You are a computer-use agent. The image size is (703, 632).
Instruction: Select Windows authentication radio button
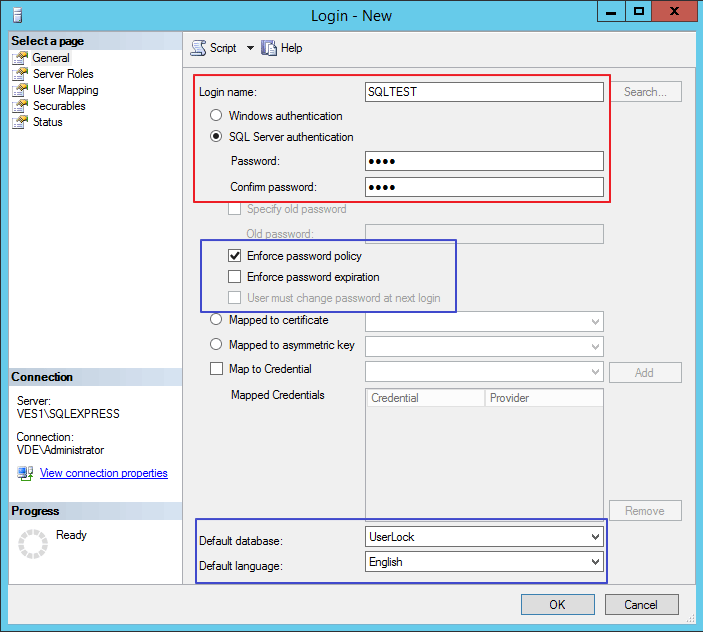point(216,115)
